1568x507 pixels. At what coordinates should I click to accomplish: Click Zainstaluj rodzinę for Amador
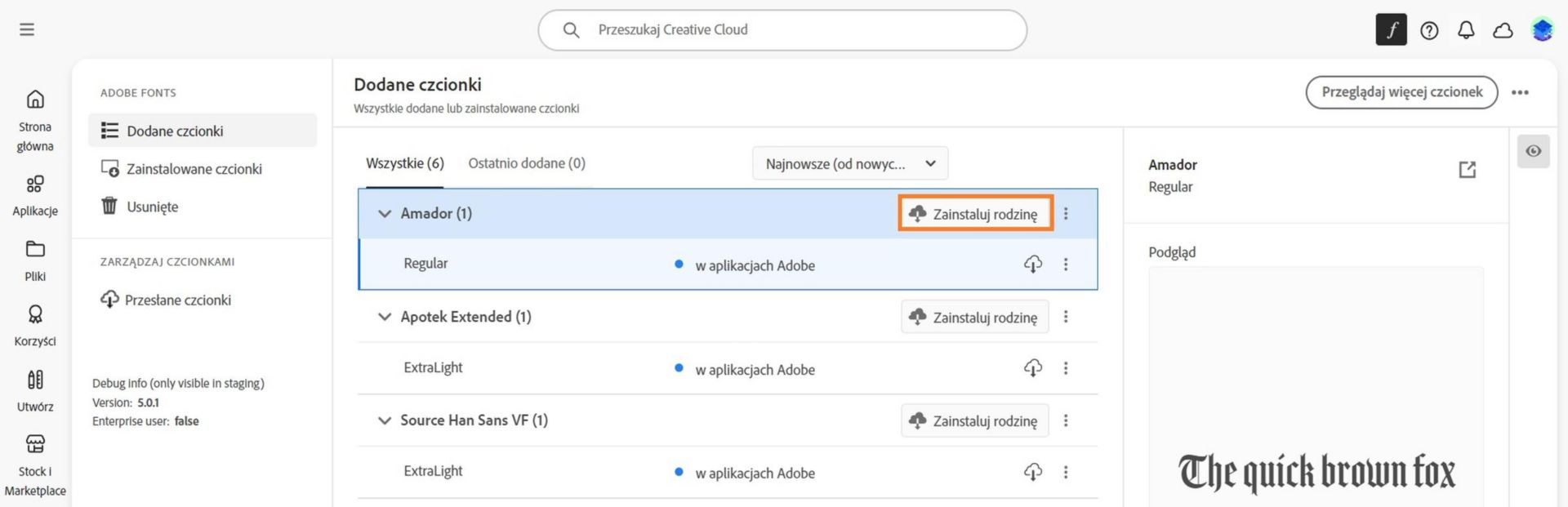click(x=975, y=213)
